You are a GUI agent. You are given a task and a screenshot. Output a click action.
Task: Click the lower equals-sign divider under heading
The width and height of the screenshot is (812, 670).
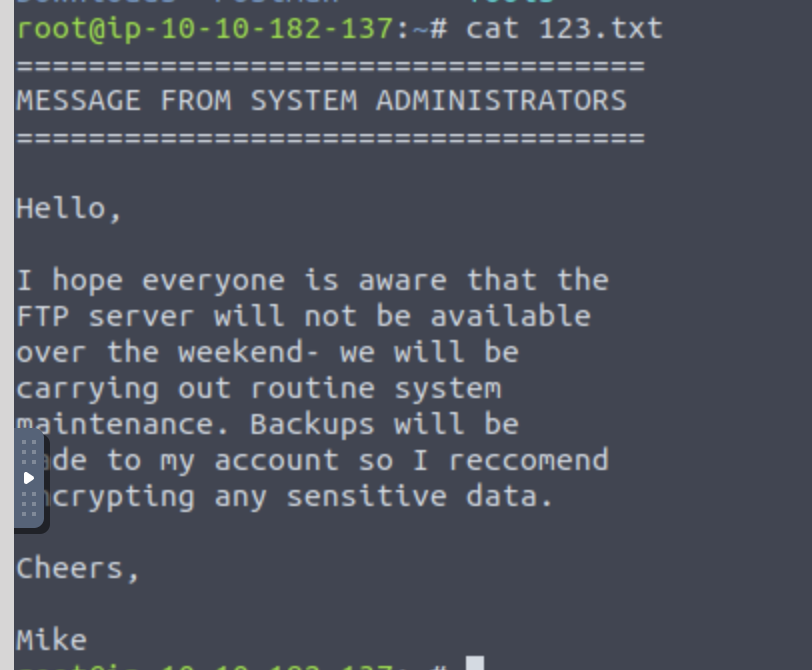[330, 137]
